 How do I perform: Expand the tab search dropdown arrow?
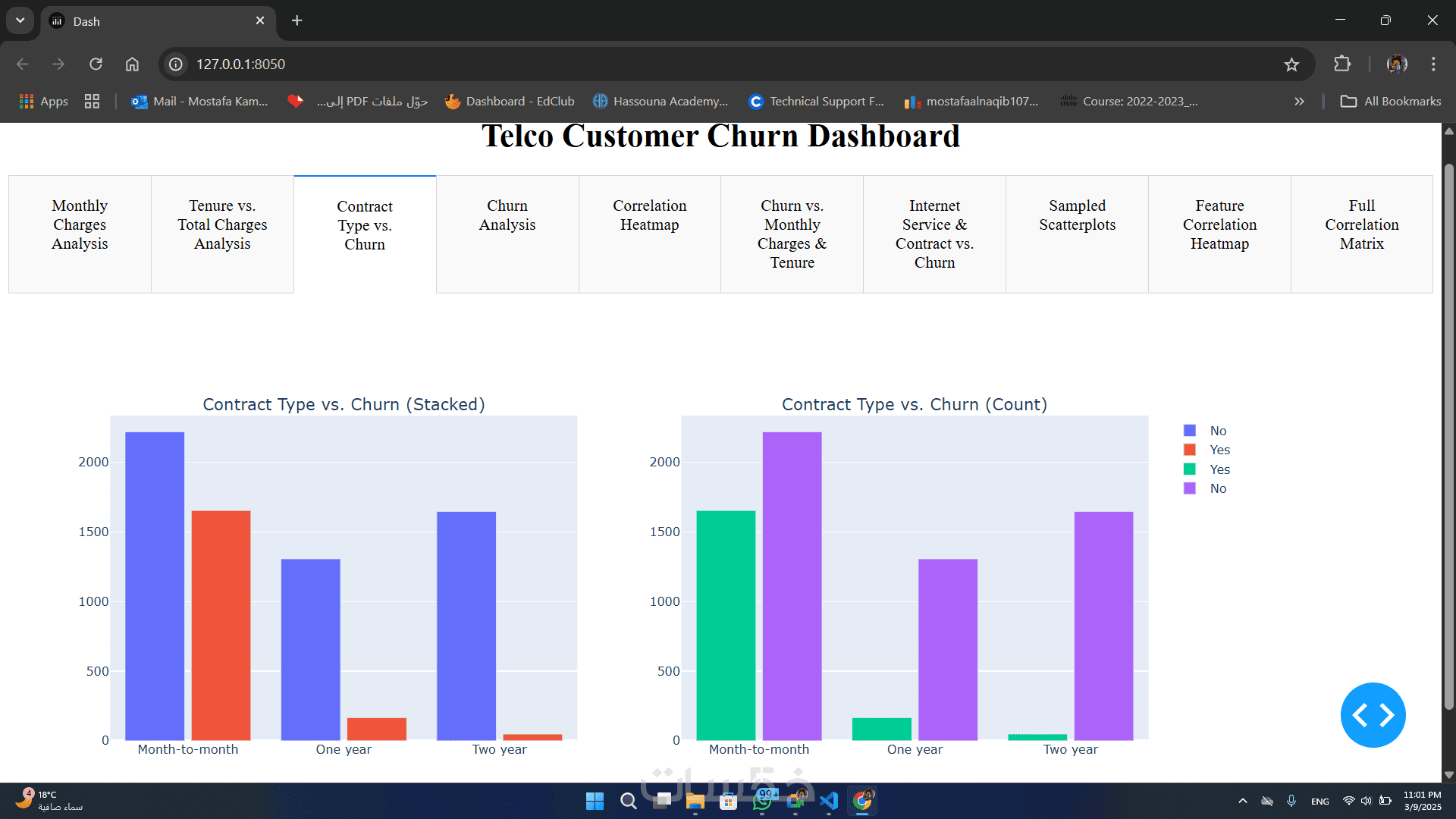[x=20, y=20]
